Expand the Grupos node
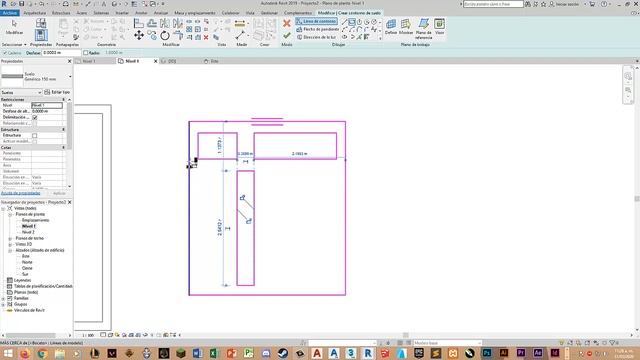This screenshot has height=360, width=640. pyautogui.click(x=3, y=304)
